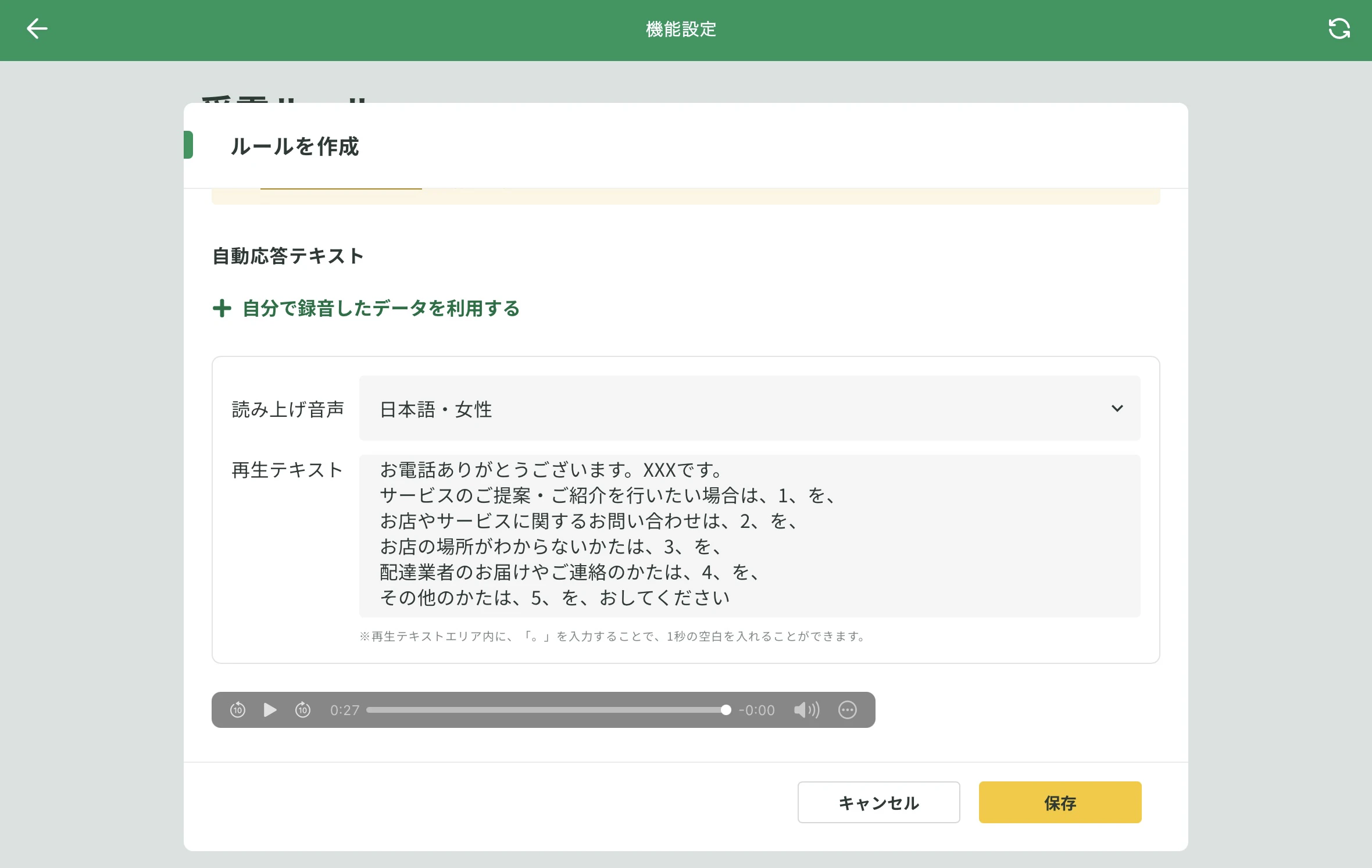Go back using the header arrow

[x=37, y=28]
